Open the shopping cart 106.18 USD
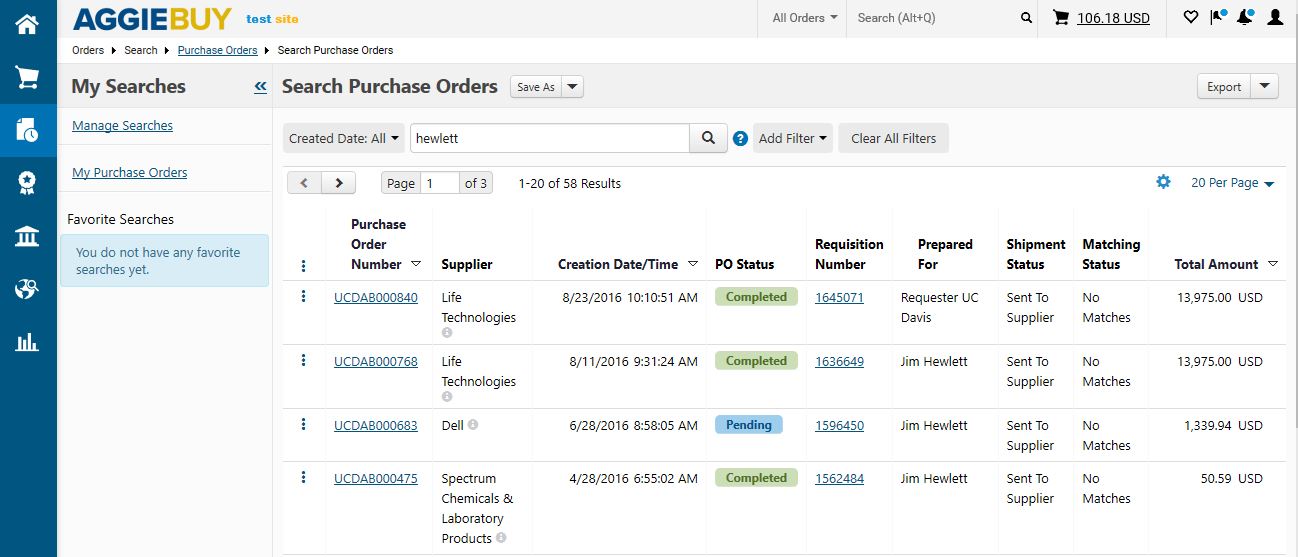 [x=1101, y=18]
